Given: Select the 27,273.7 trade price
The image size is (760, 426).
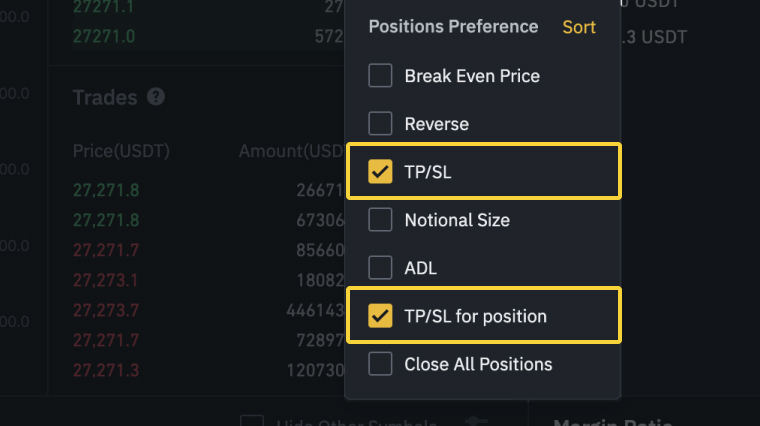Looking at the screenshot, I should click(106, 311).
